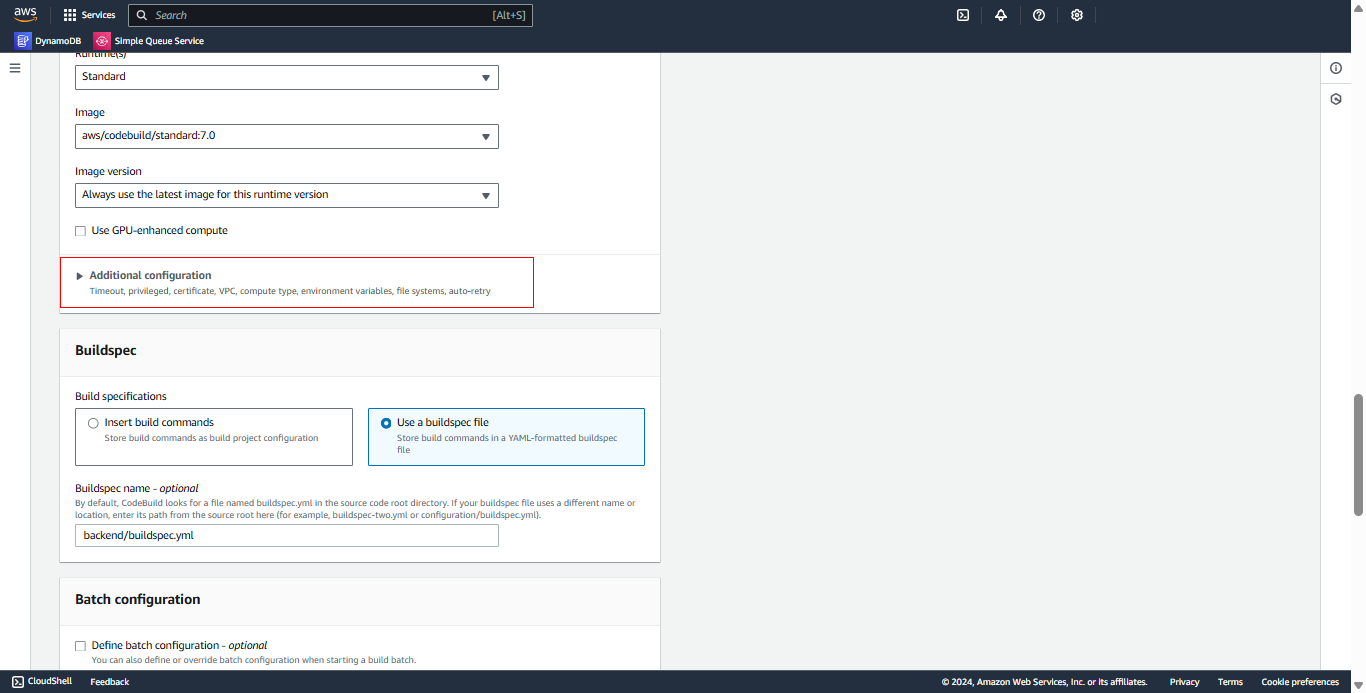Screen dimensions: 1366x693
Task: Open the Services grid menu
Action: pos(69,15)
